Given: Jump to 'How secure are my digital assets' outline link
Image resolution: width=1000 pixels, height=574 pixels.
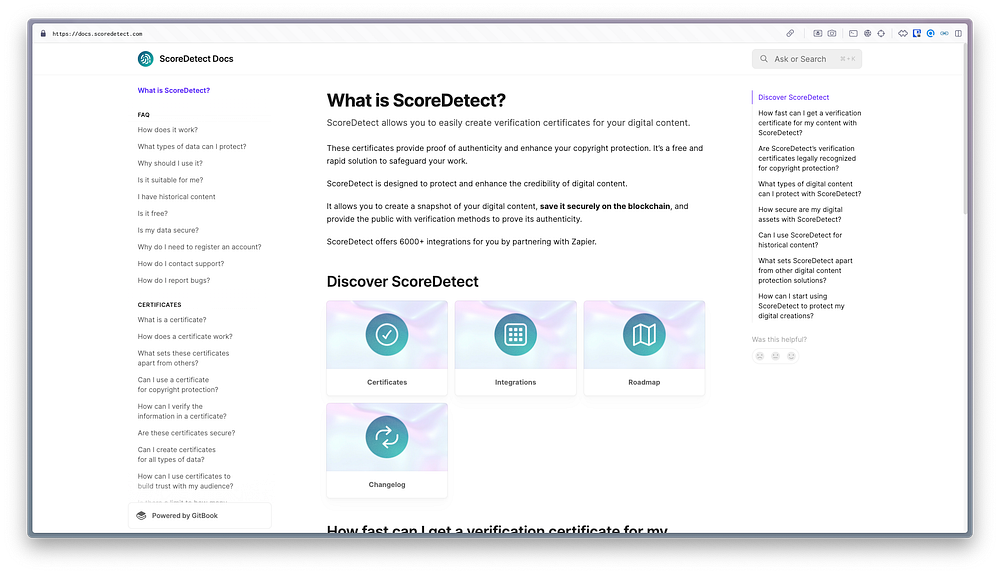Looking at the screenshot, I should click(x=800, y=214).
